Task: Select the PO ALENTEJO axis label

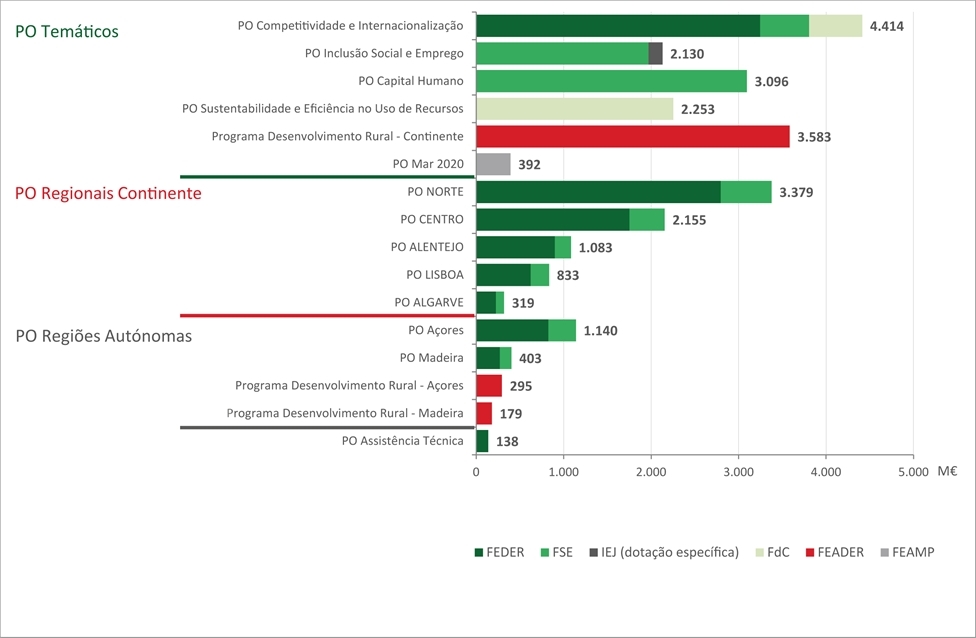Action: point(428,247)
